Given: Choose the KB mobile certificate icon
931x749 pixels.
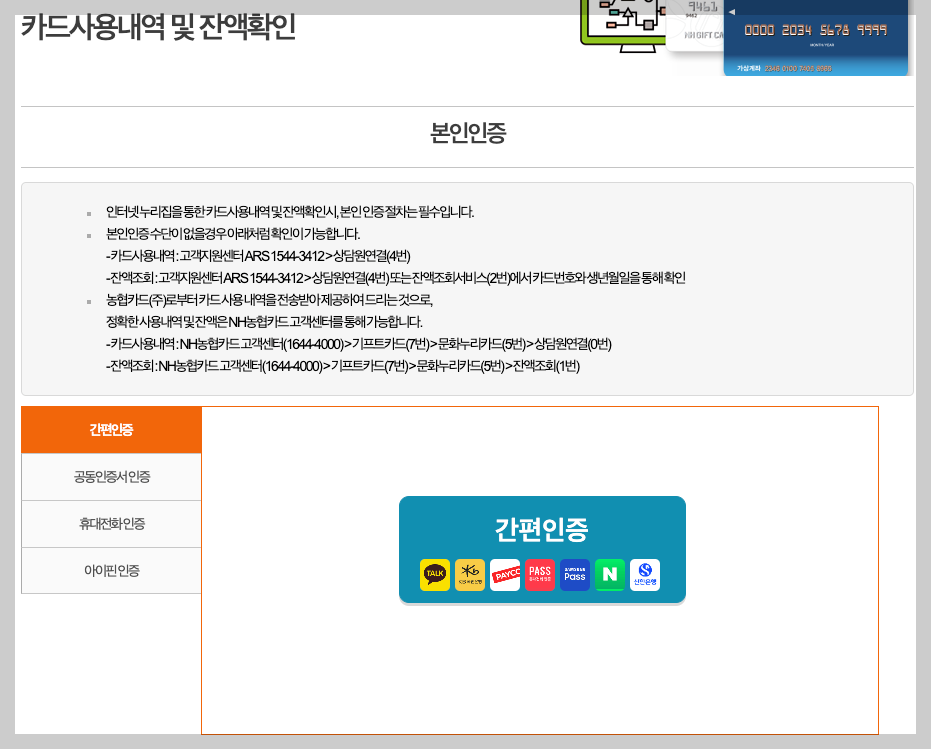Looking at the screenshot, I should 469,575.
